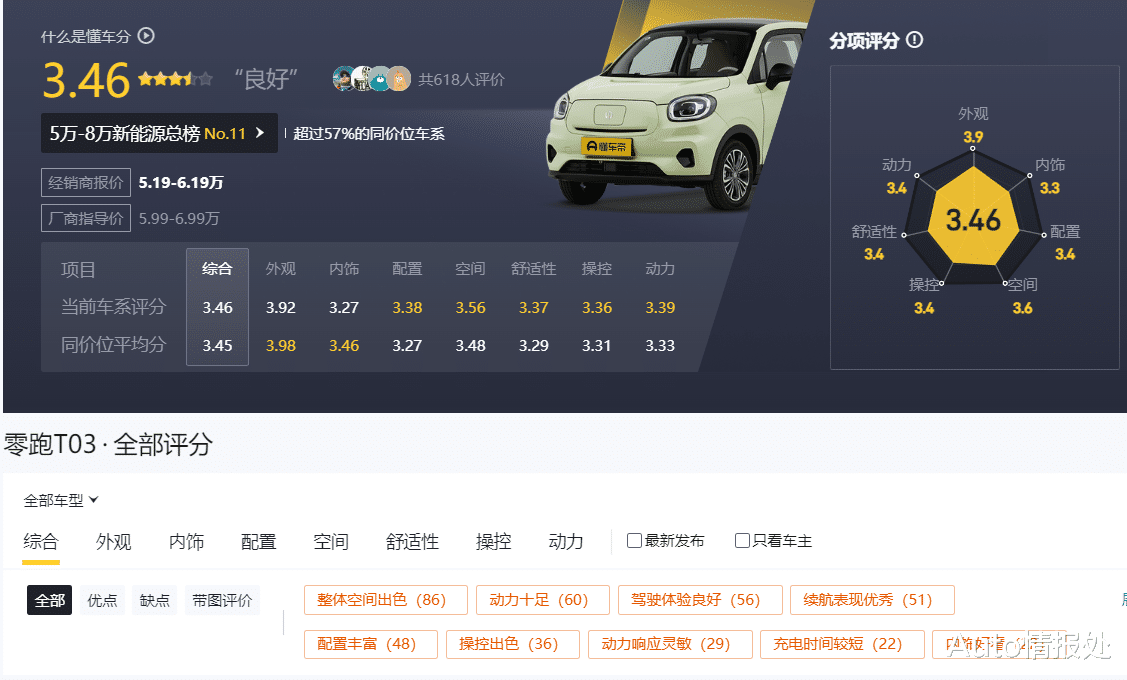The height and width of the screenshot is (680, 1127).
Task: Switch to the 外观 review tab
Action: pos(114,541)
